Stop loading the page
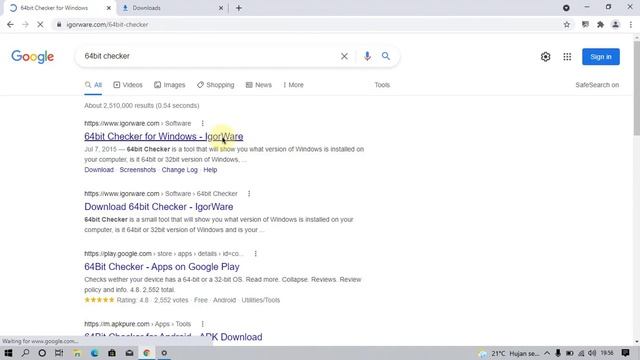 40,24
